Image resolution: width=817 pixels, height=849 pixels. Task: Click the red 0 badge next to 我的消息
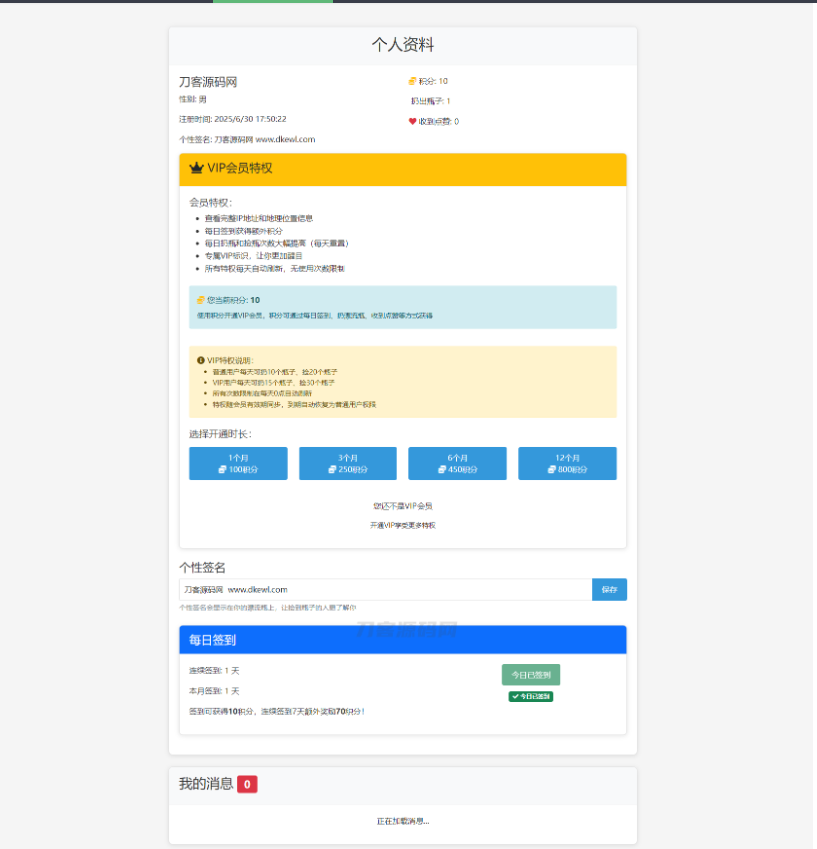pyautogui.click(x=247, y=784)
